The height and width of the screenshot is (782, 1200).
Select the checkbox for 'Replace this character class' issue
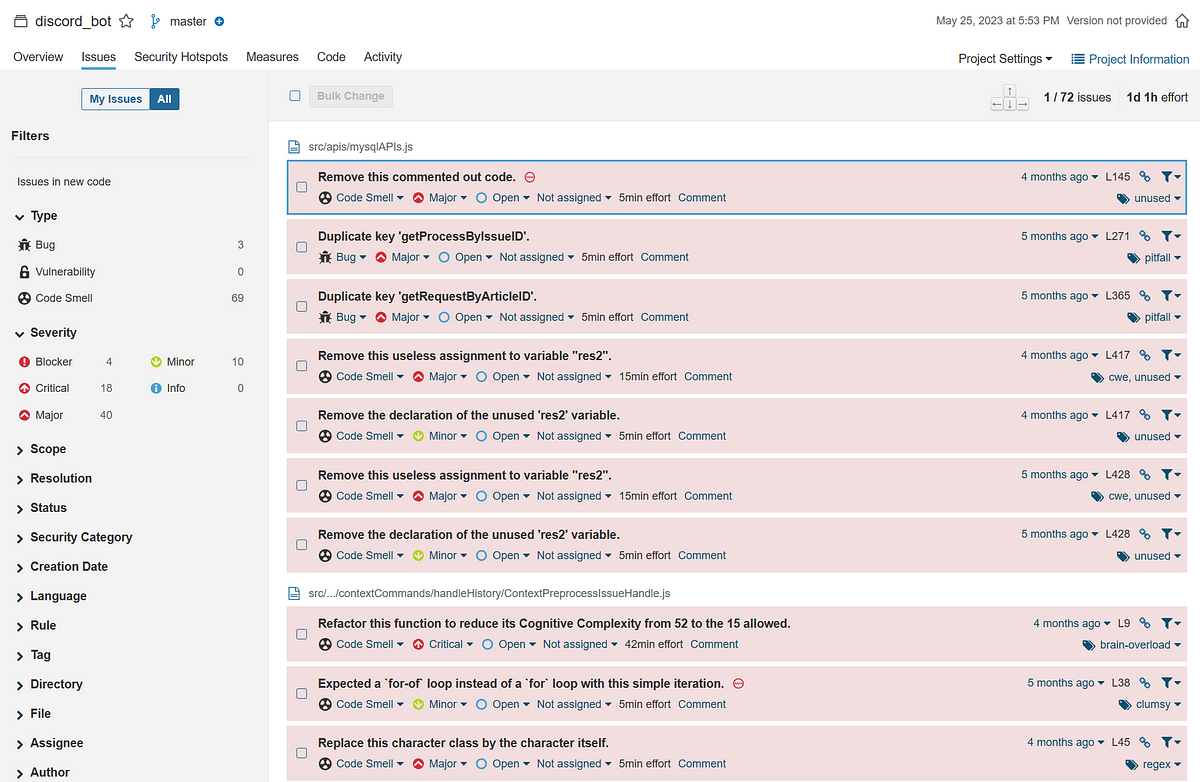click(x=302, y=753)
